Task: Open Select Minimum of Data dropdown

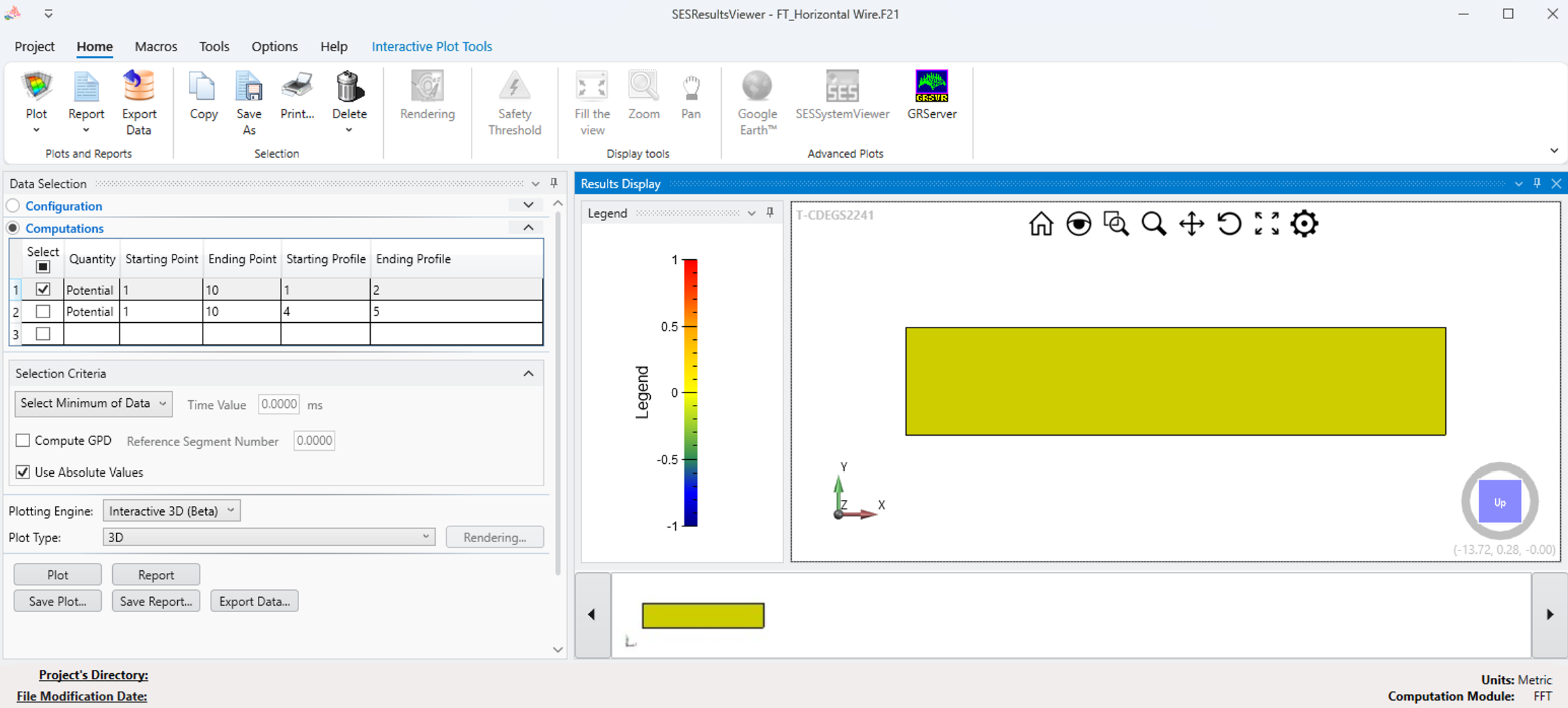Action: pos(93,404)
